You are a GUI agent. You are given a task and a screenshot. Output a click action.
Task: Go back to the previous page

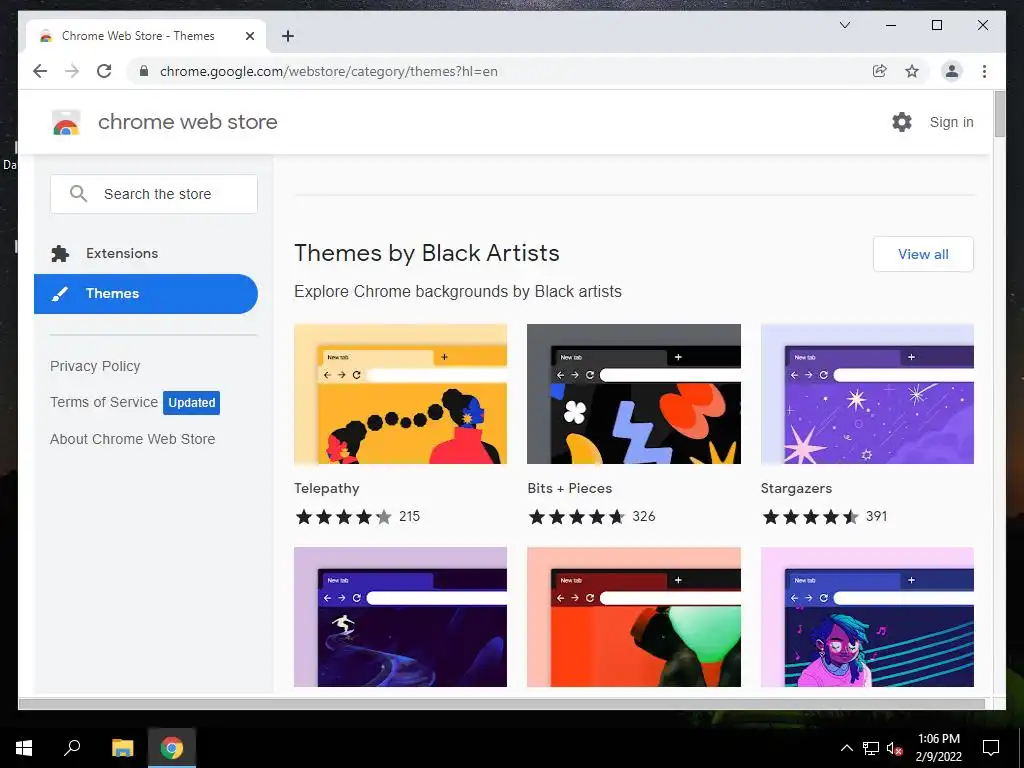40,71
